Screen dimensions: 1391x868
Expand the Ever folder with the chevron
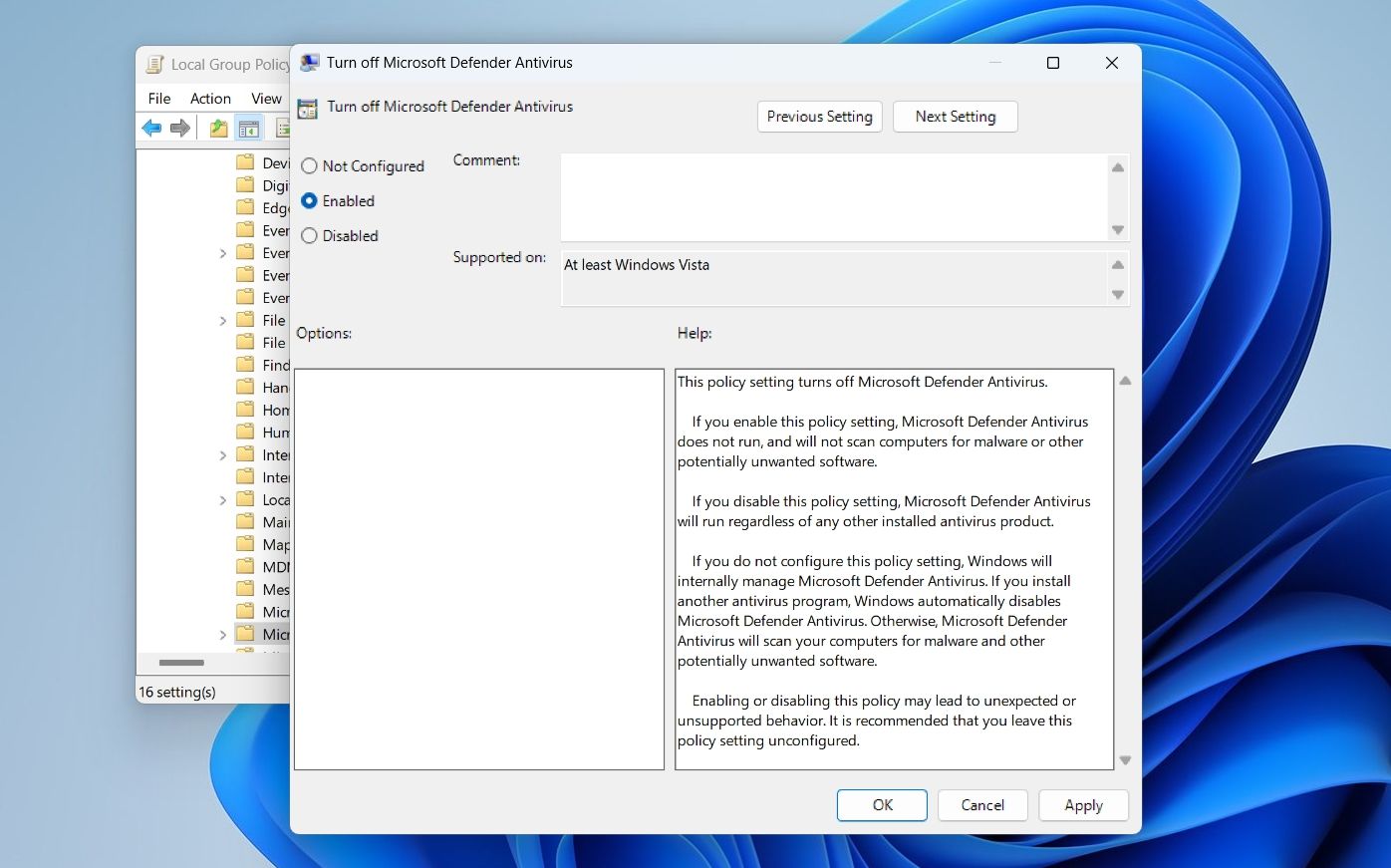[x=223, y=253]
